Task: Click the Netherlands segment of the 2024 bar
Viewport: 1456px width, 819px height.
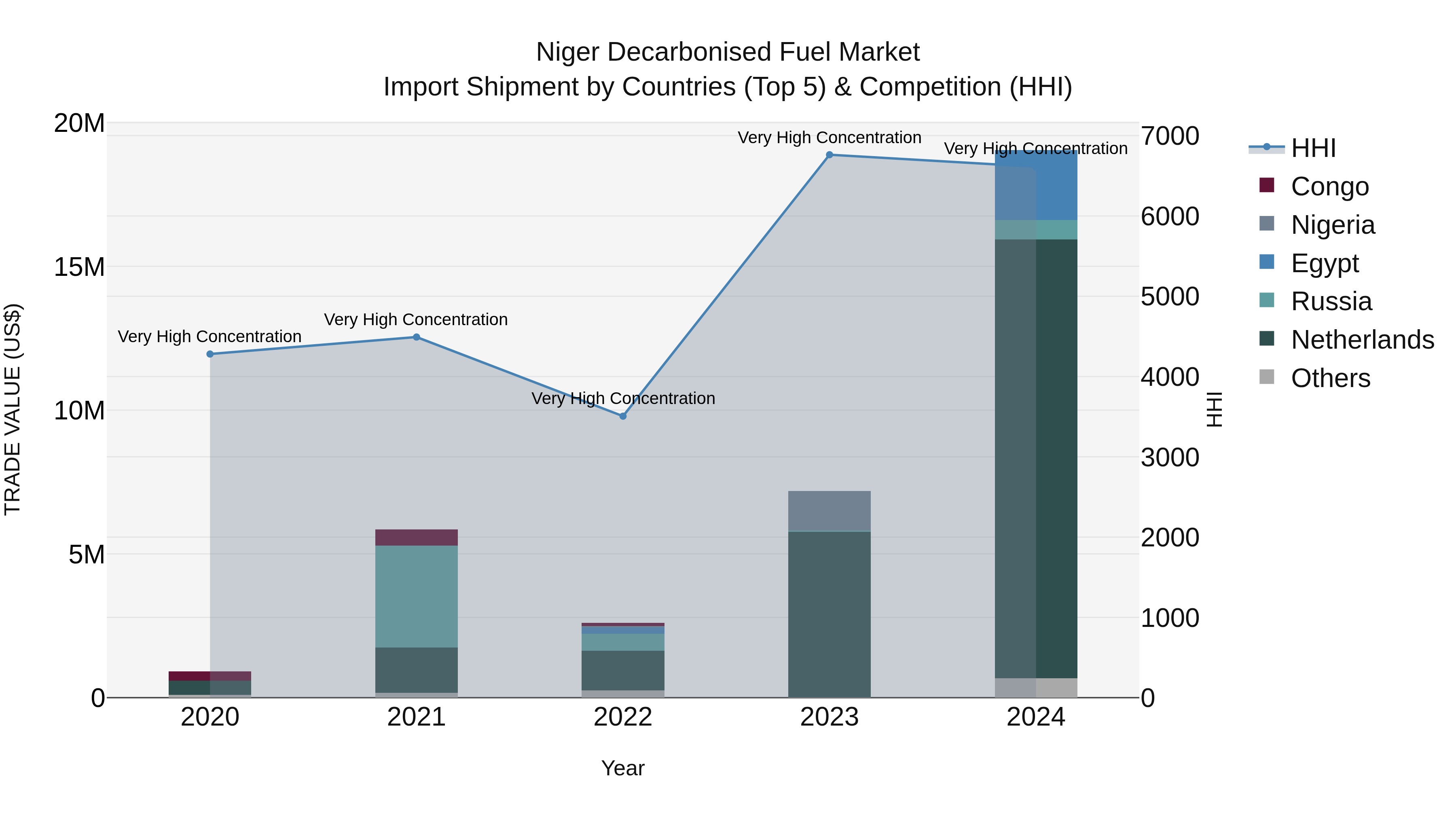Action: [1036, 459]
